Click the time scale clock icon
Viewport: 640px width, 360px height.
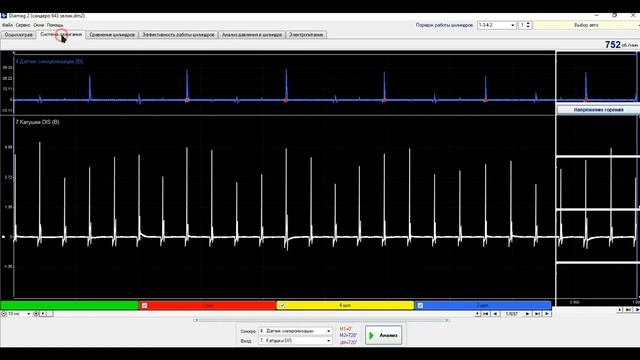point(4,314)
